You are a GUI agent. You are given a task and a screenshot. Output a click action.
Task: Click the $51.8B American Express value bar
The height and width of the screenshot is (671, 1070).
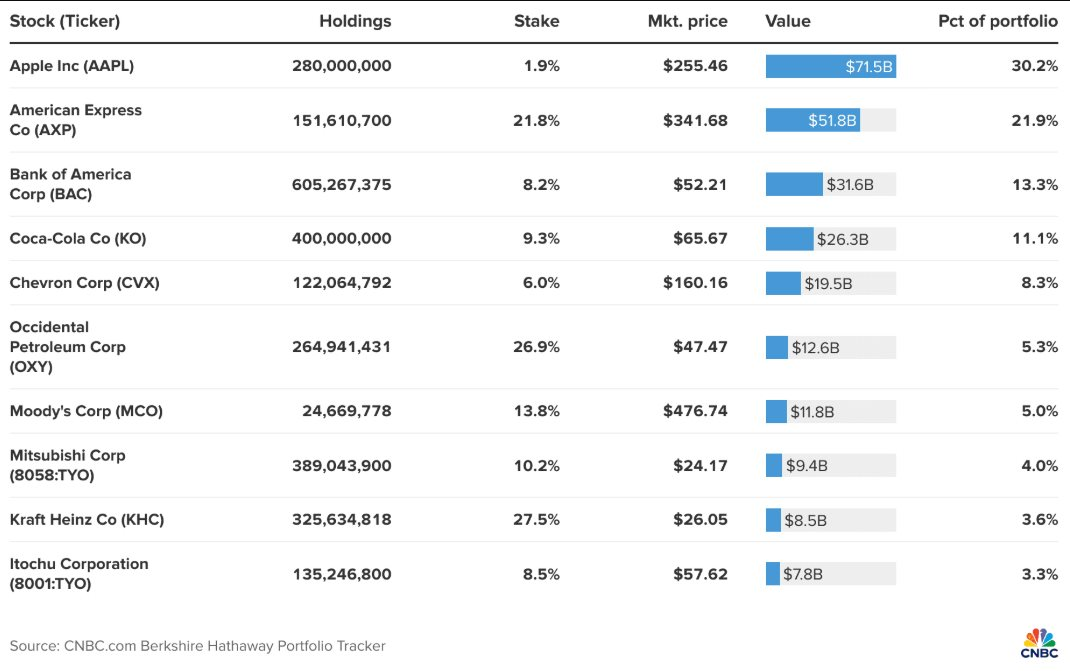coord(813,120)
